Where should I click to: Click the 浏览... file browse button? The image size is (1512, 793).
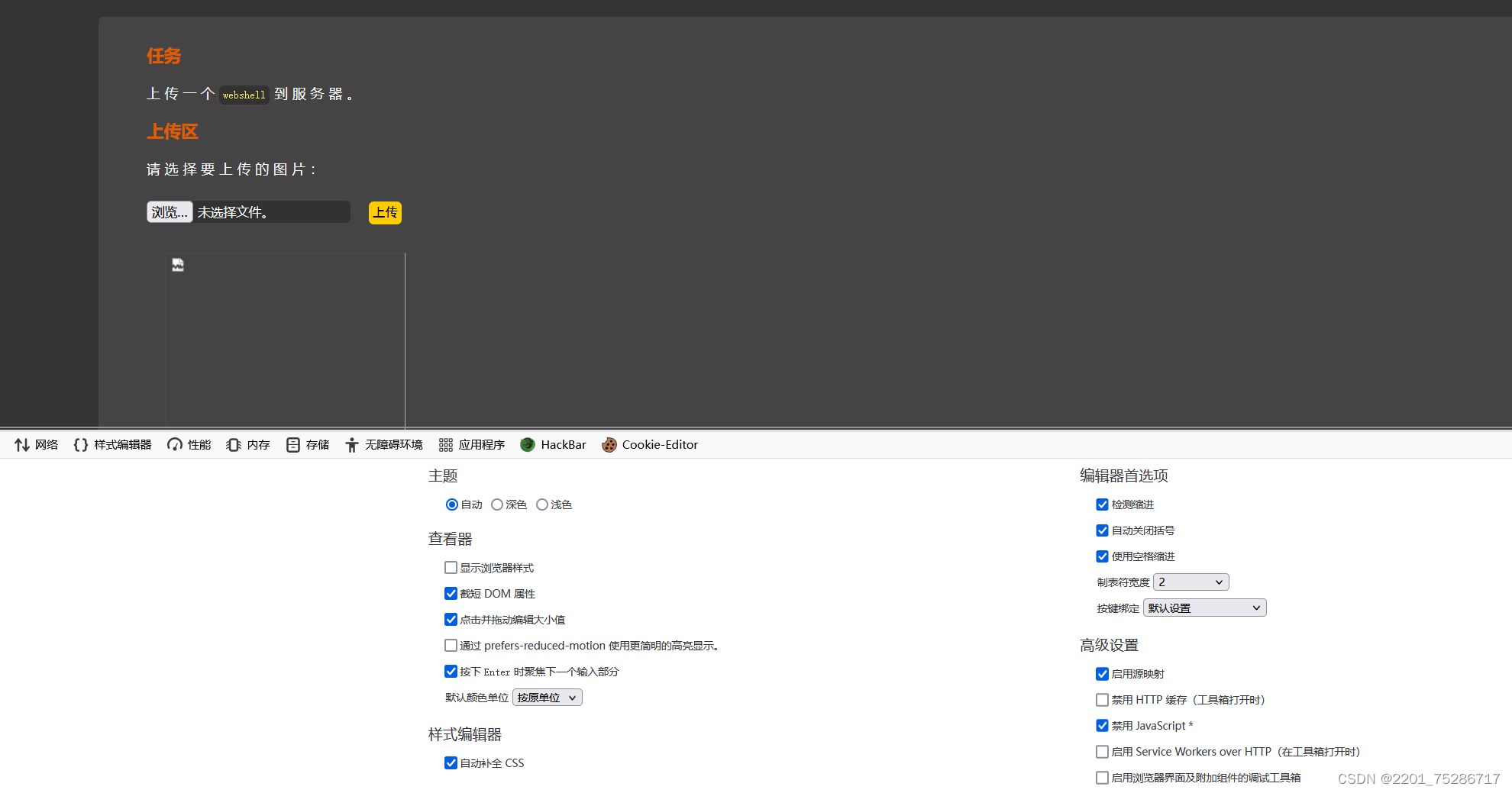[170, 212]
